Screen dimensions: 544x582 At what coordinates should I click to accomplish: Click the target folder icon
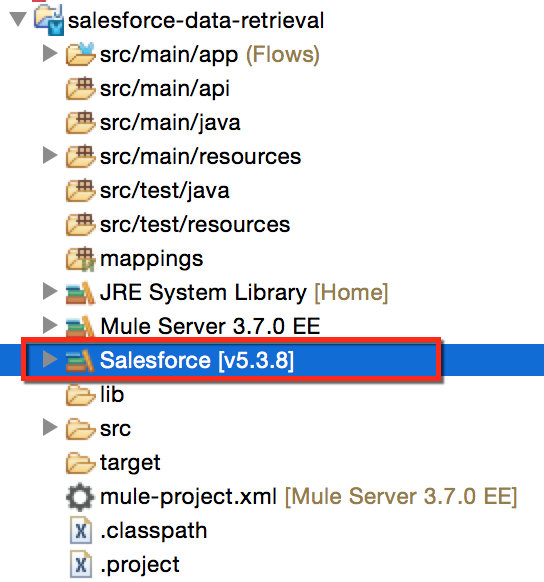tap(80, 463)
